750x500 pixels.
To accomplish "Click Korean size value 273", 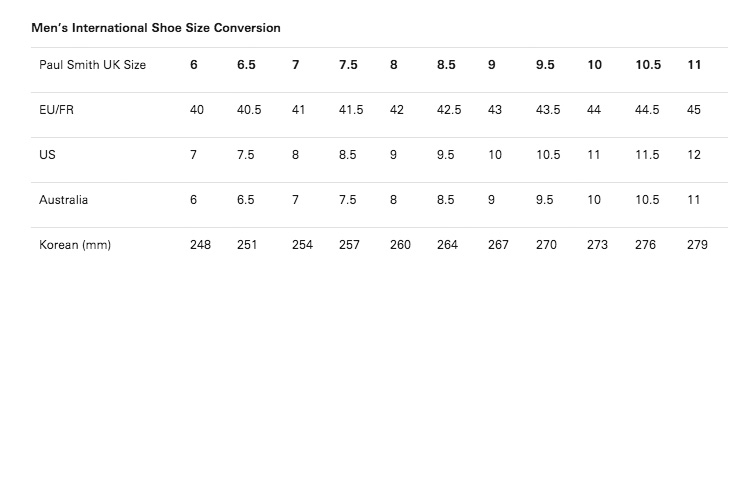I will point(597,245).
